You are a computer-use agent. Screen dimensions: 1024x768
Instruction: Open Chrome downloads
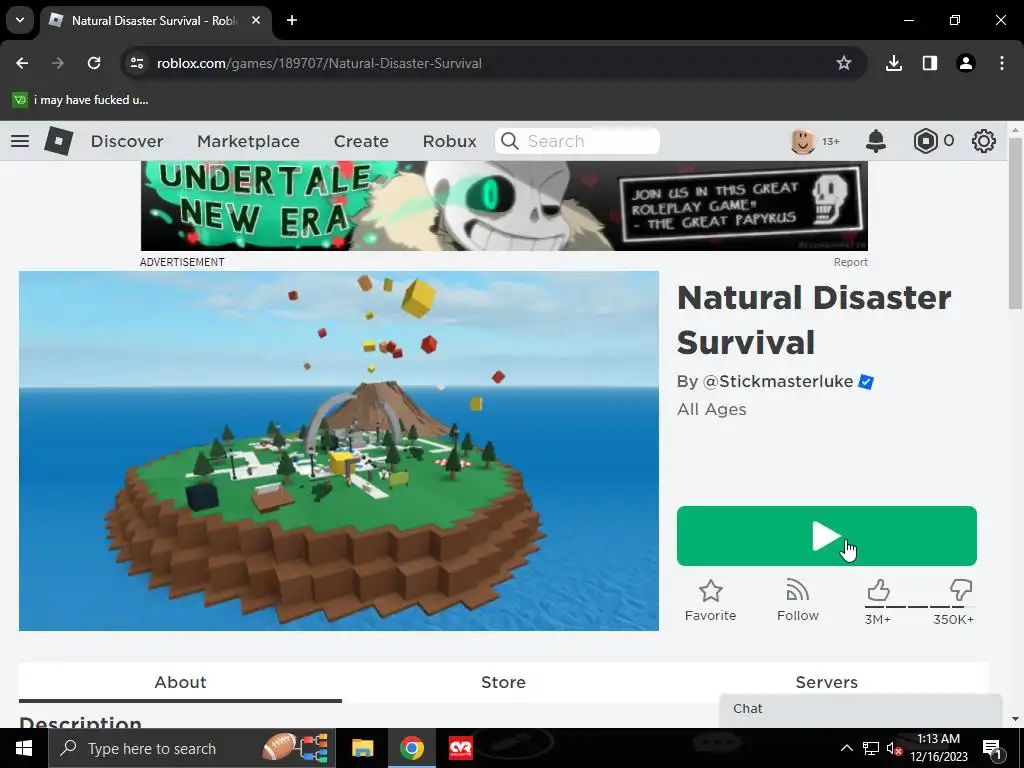pos(894,63)
